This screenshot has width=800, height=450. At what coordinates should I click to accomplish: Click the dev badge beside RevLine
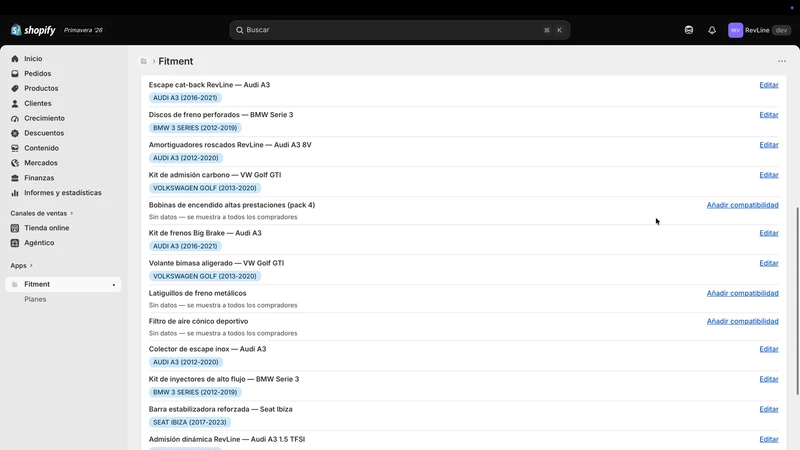tap(781, 30)
